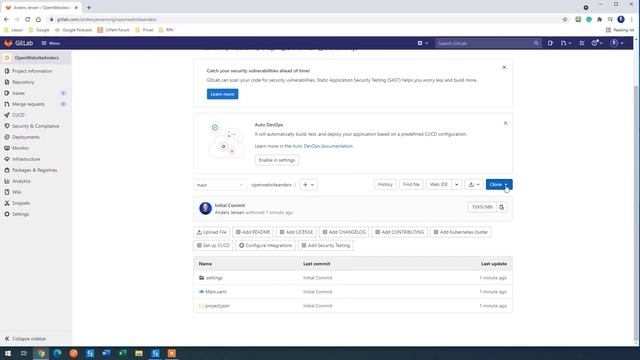This screenshot has width=640, height=360.
Task: Open the help dropdown in header
Action: (596, 43)
